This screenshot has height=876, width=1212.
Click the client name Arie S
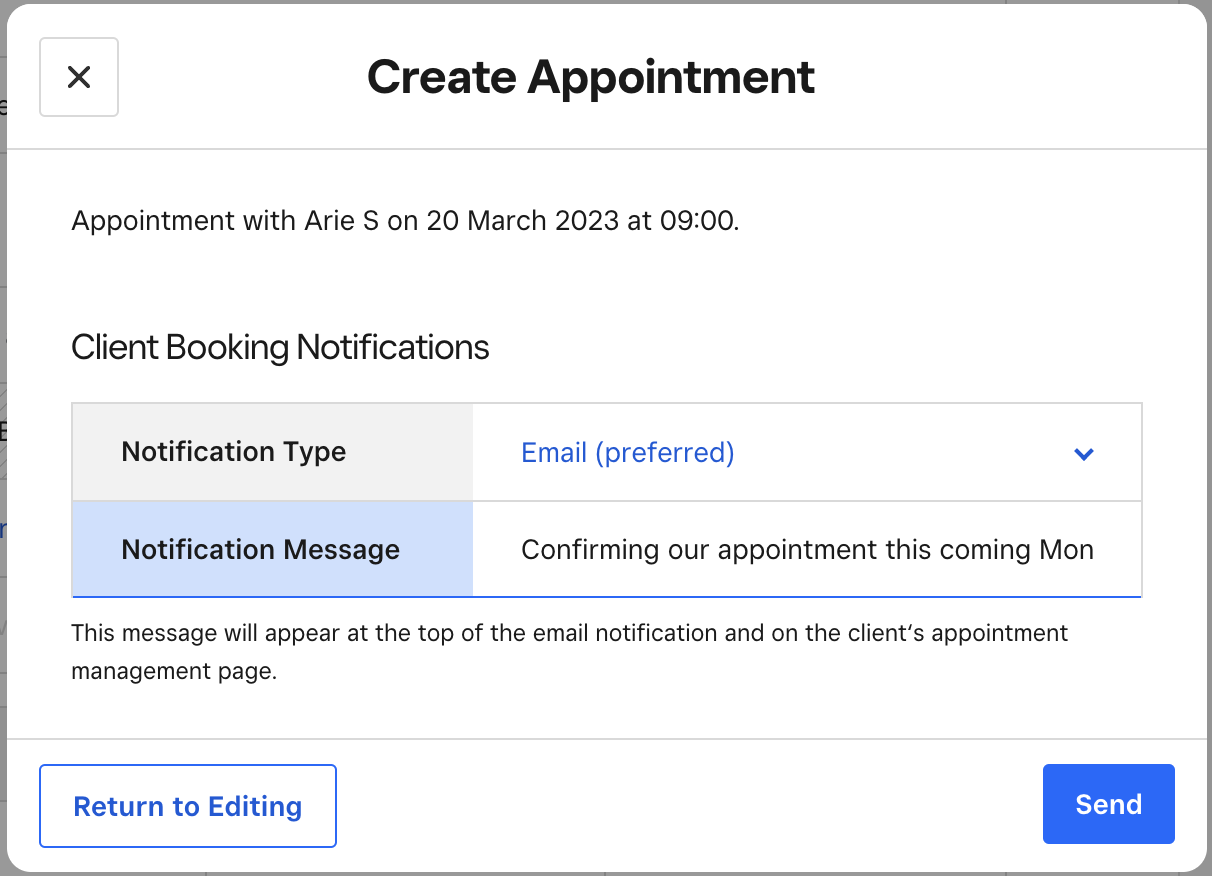tap(341, 221)
